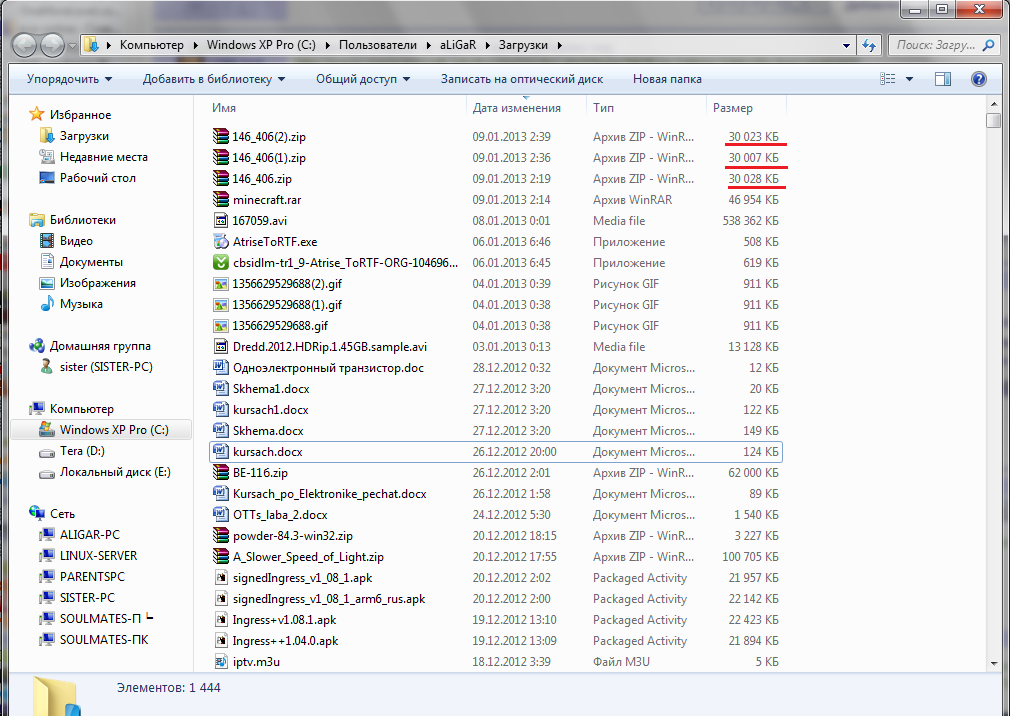Open the Общий доступ dropdown

click(x=363, y=79)
